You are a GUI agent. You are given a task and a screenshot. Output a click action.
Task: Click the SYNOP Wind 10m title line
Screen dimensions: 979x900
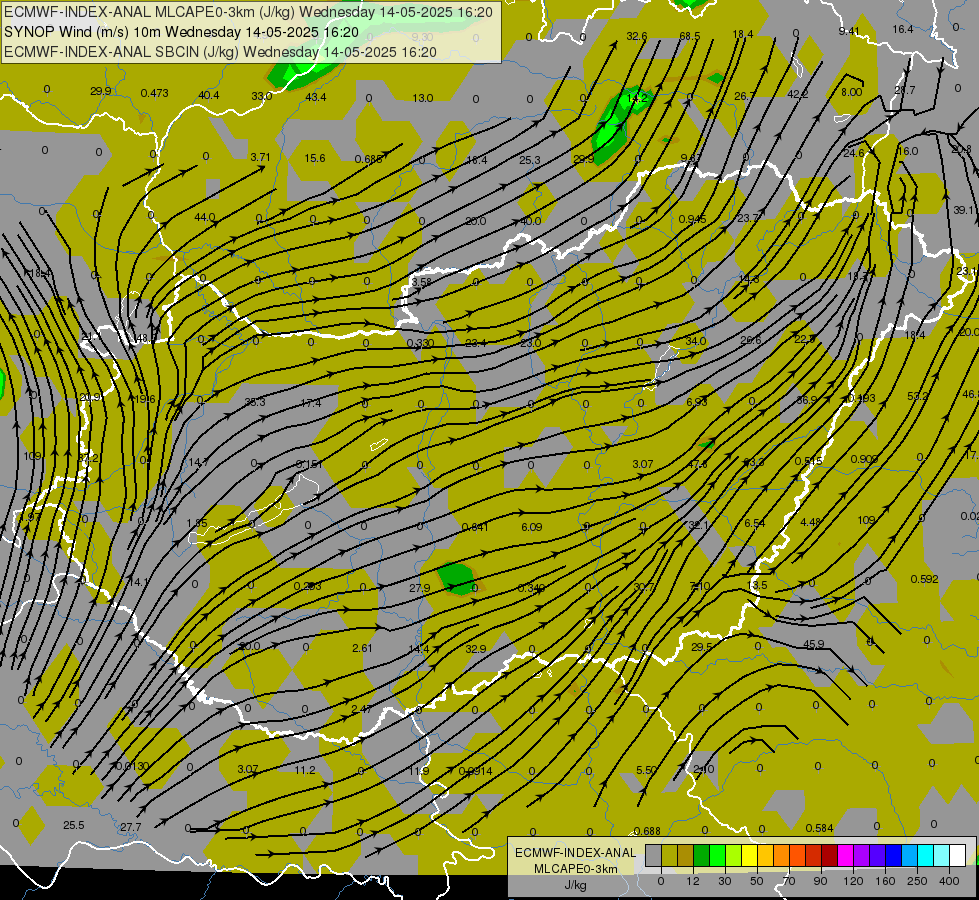coord(181,32)
